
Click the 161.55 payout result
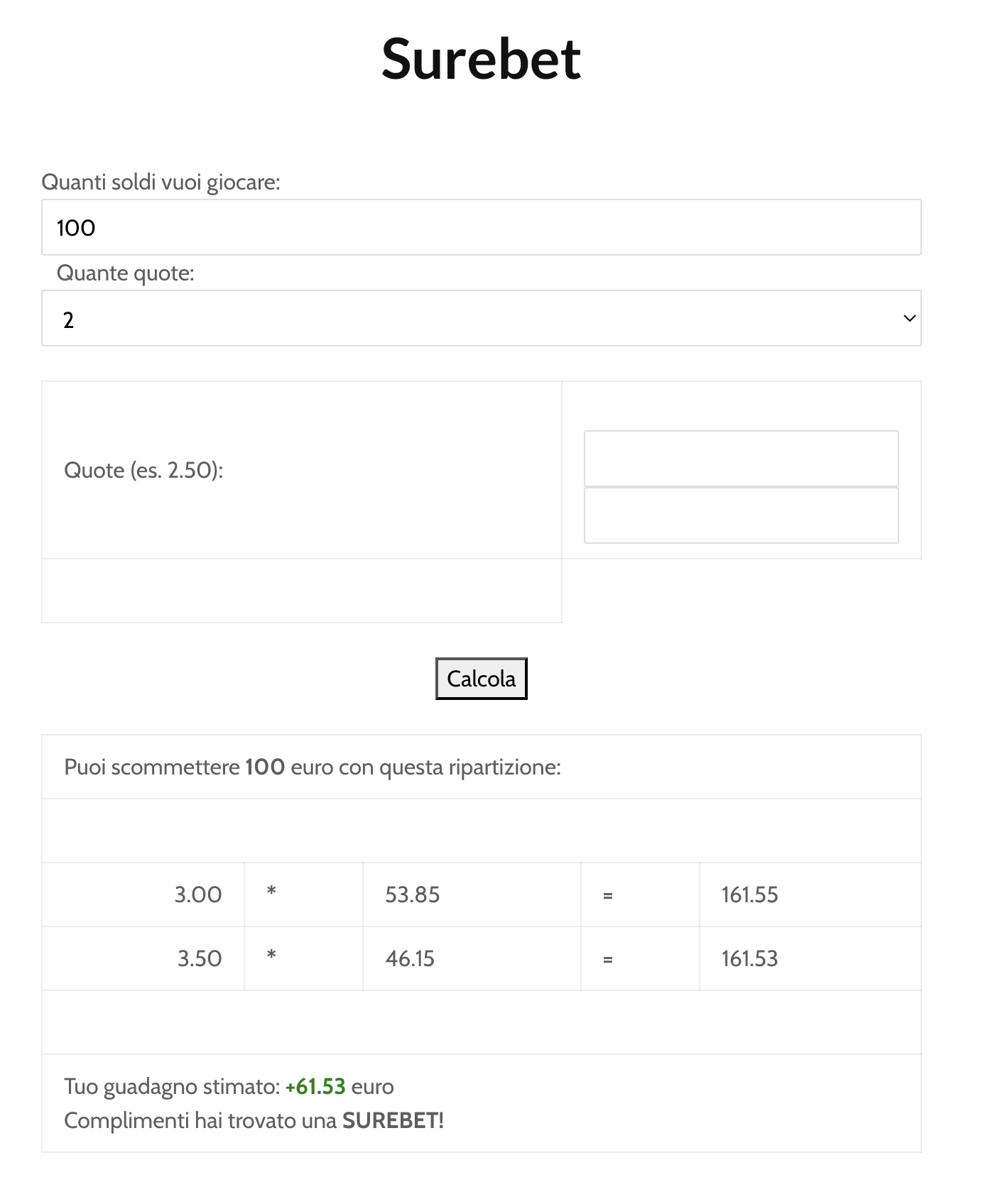click(x=749, y=894)
